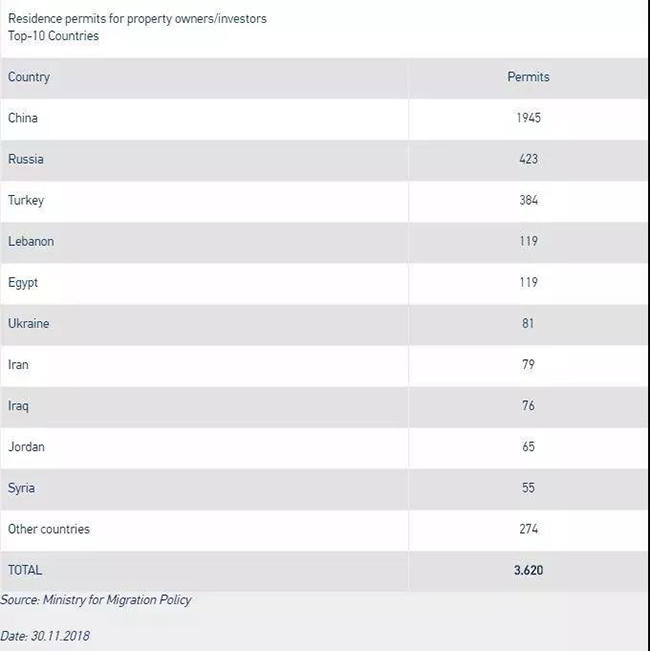Viewport: 650px width, 651px height.
Task: Click the TOTAL row label
Action: pos(25,570)
